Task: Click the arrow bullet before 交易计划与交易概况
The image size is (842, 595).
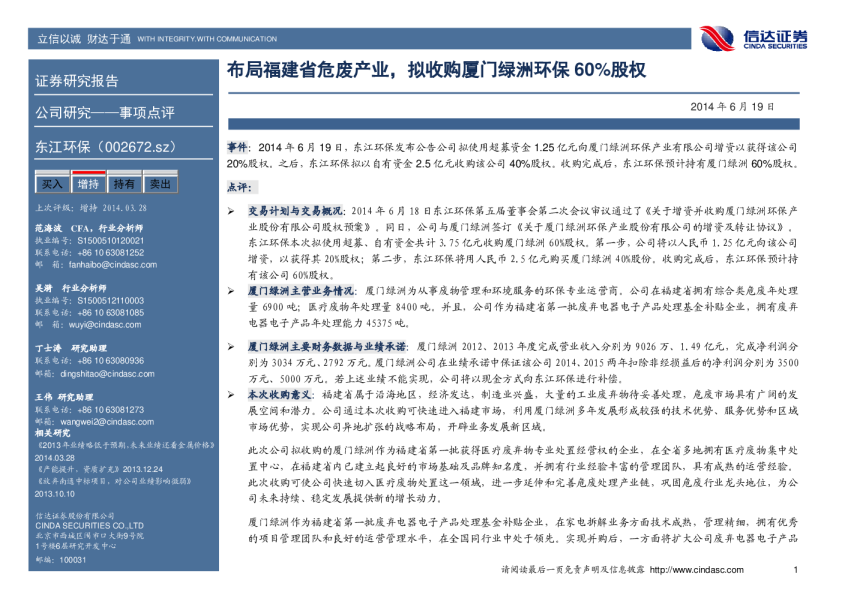Action: tap(230, 211)
